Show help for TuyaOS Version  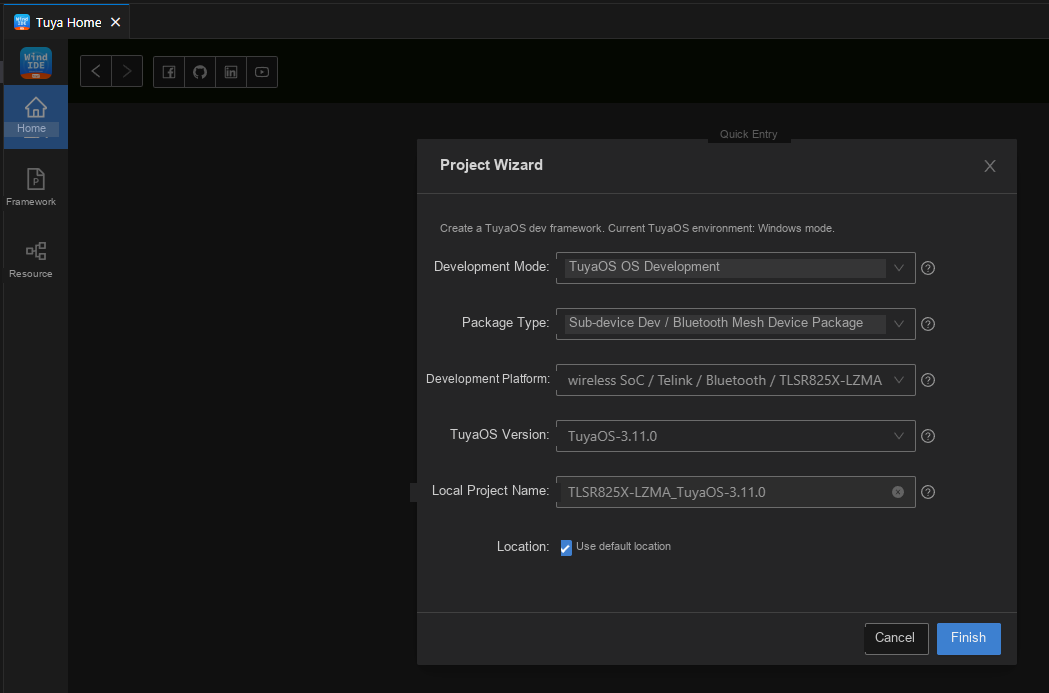(x=928, y=436)
